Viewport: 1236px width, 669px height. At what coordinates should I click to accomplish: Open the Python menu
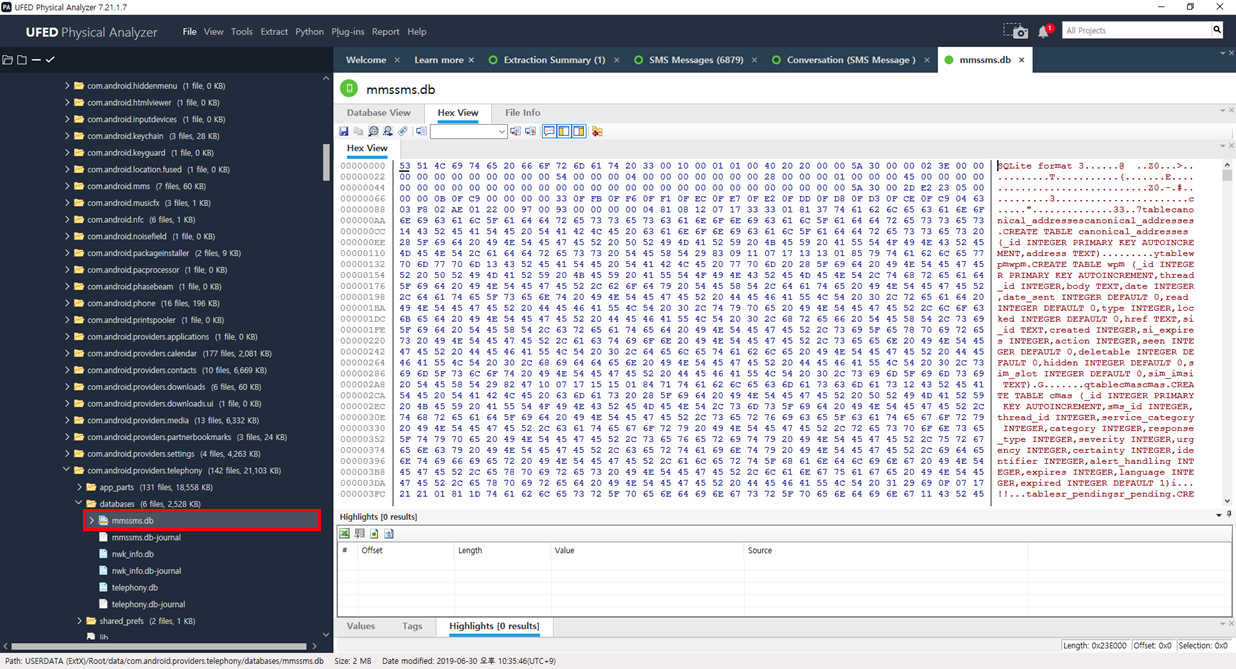tap(309, 32)
